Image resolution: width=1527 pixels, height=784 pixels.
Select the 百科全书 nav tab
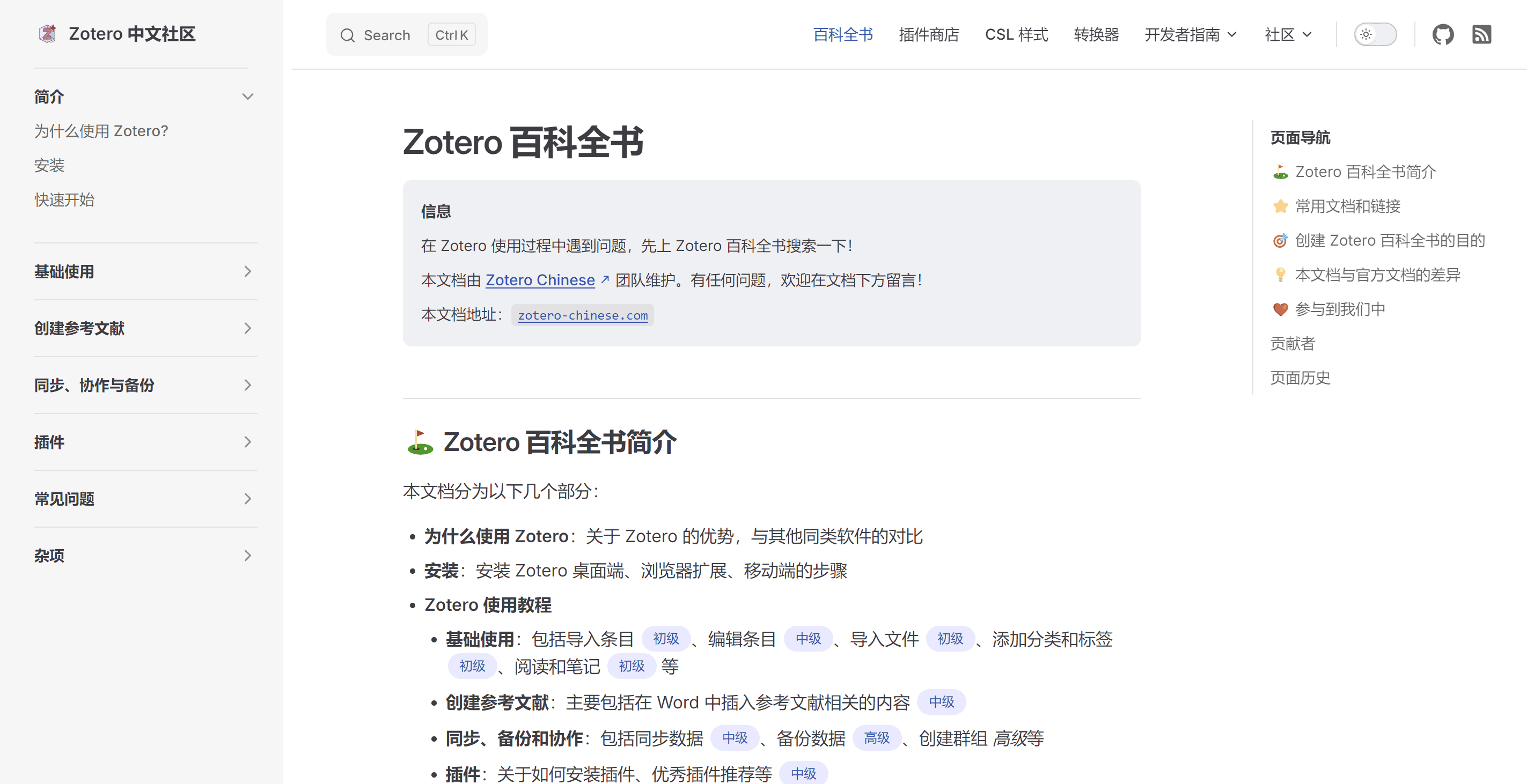pyautogui.click(x=843, y=34)
